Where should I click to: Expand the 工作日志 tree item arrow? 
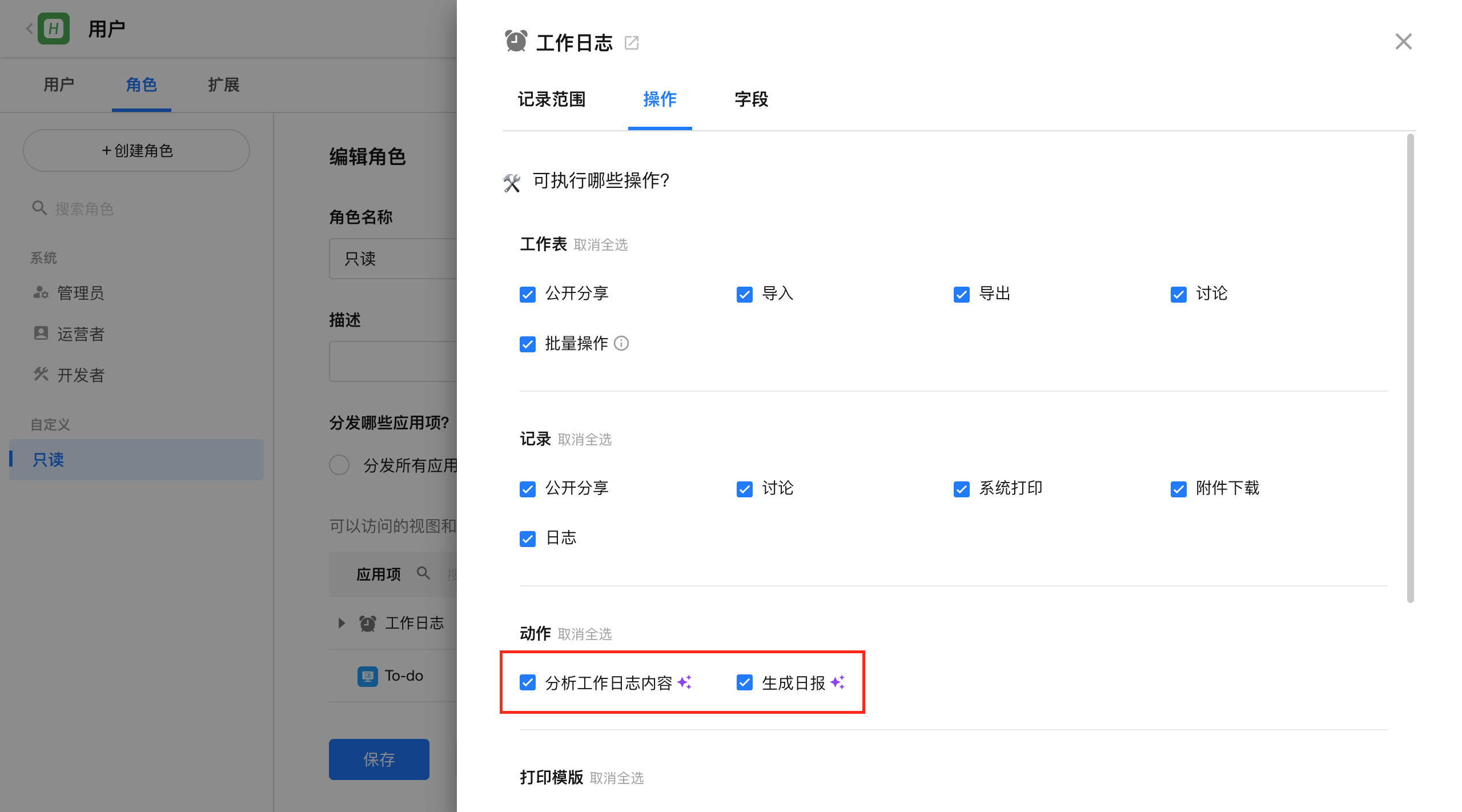click(x=342, y=623)
